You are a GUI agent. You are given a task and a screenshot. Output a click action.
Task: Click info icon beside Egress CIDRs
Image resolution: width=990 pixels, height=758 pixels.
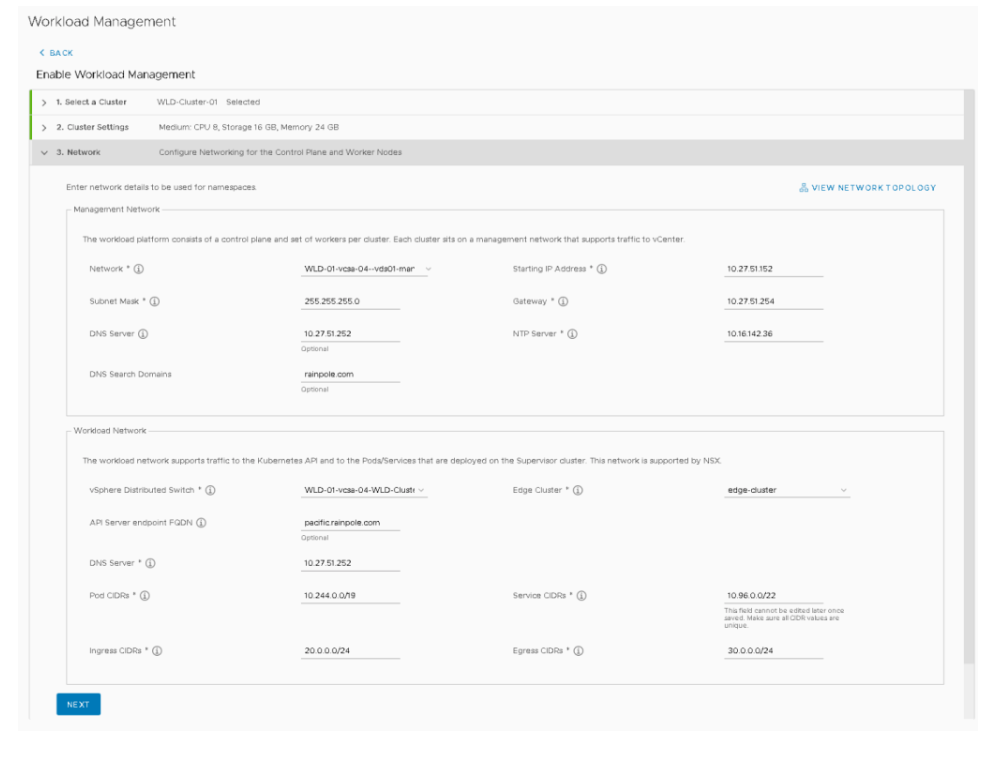578,651
